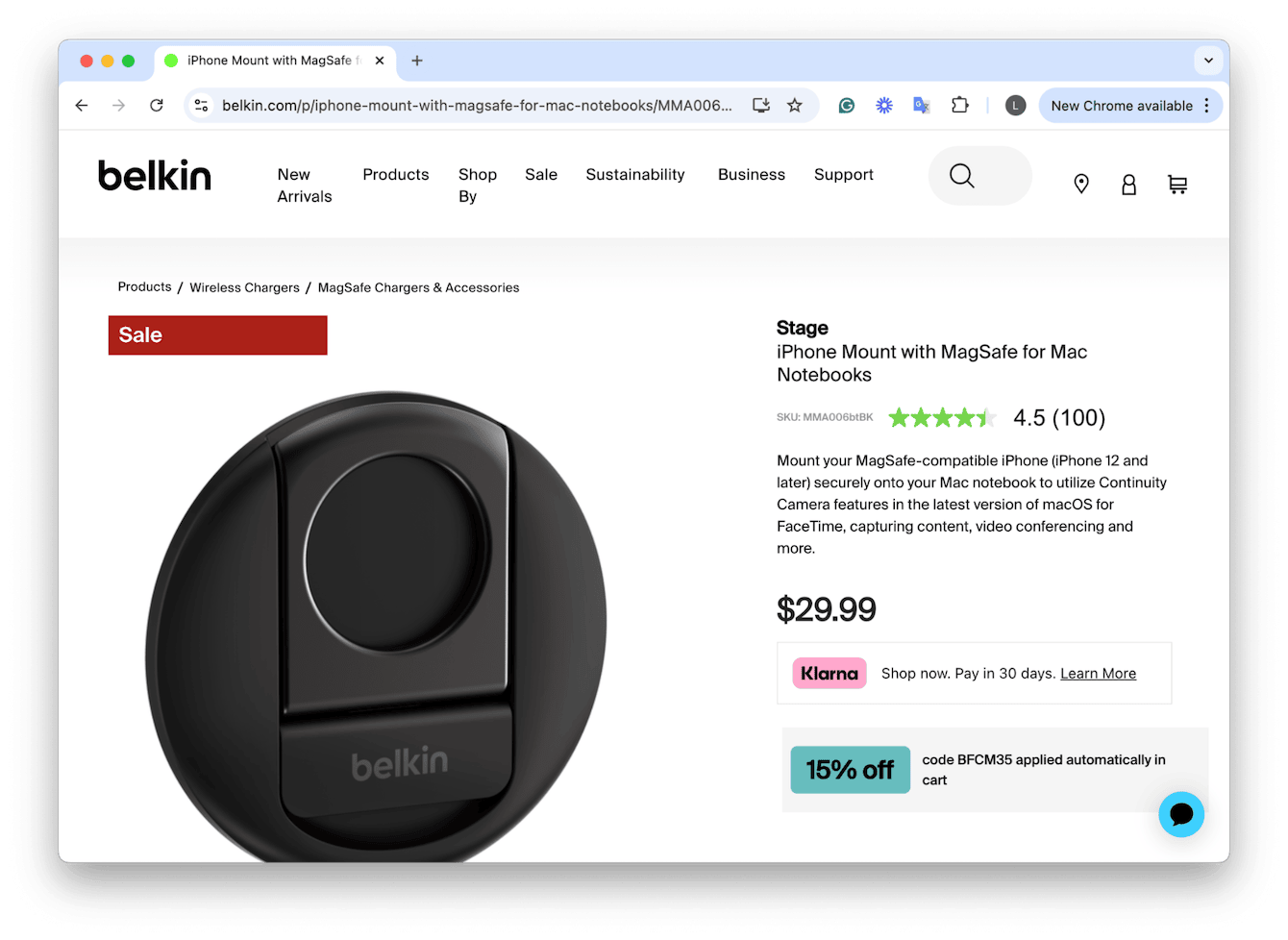Screen dimensions: 1288x940
Task: Click the Grammarly extension icon
Action: [x=847, y=106]
